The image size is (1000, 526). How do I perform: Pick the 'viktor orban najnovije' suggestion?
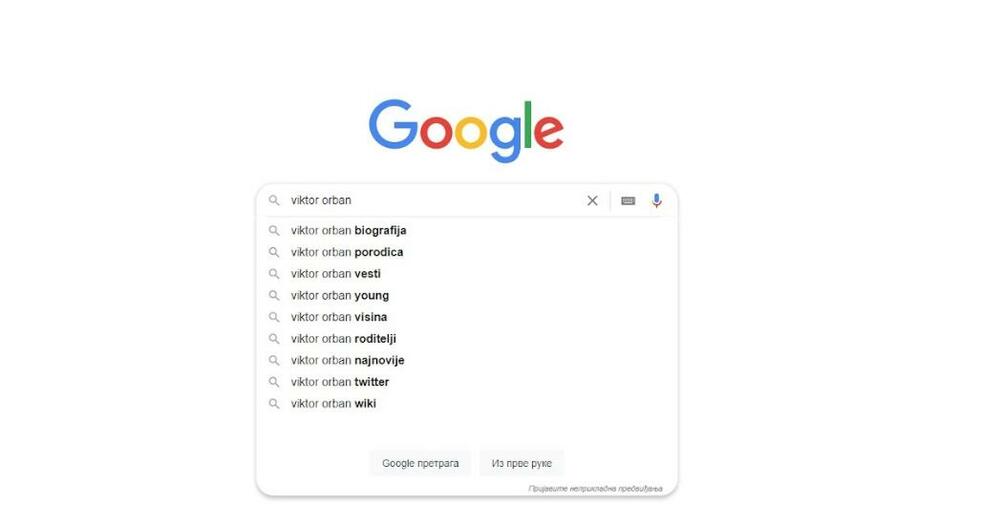348,361
